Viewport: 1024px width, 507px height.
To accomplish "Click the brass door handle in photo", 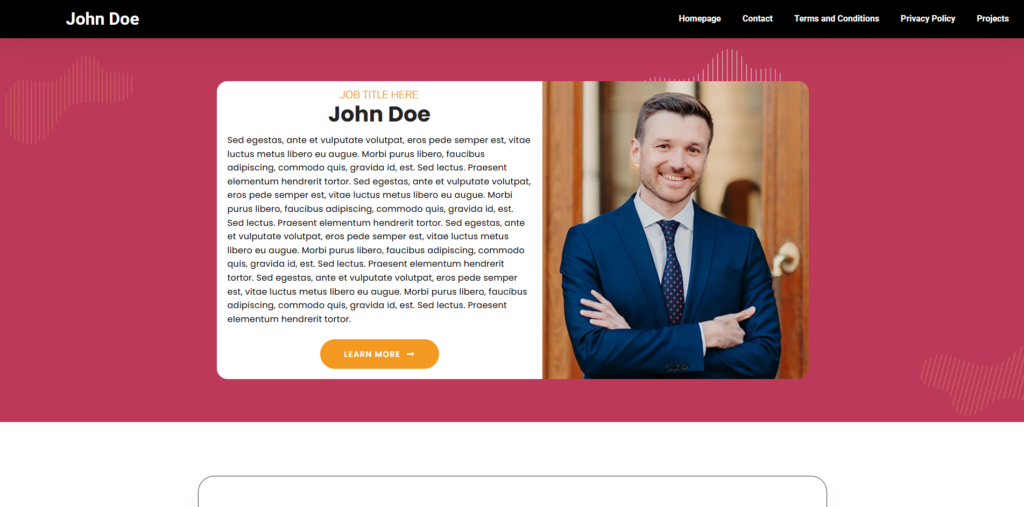I will [786, 258].
